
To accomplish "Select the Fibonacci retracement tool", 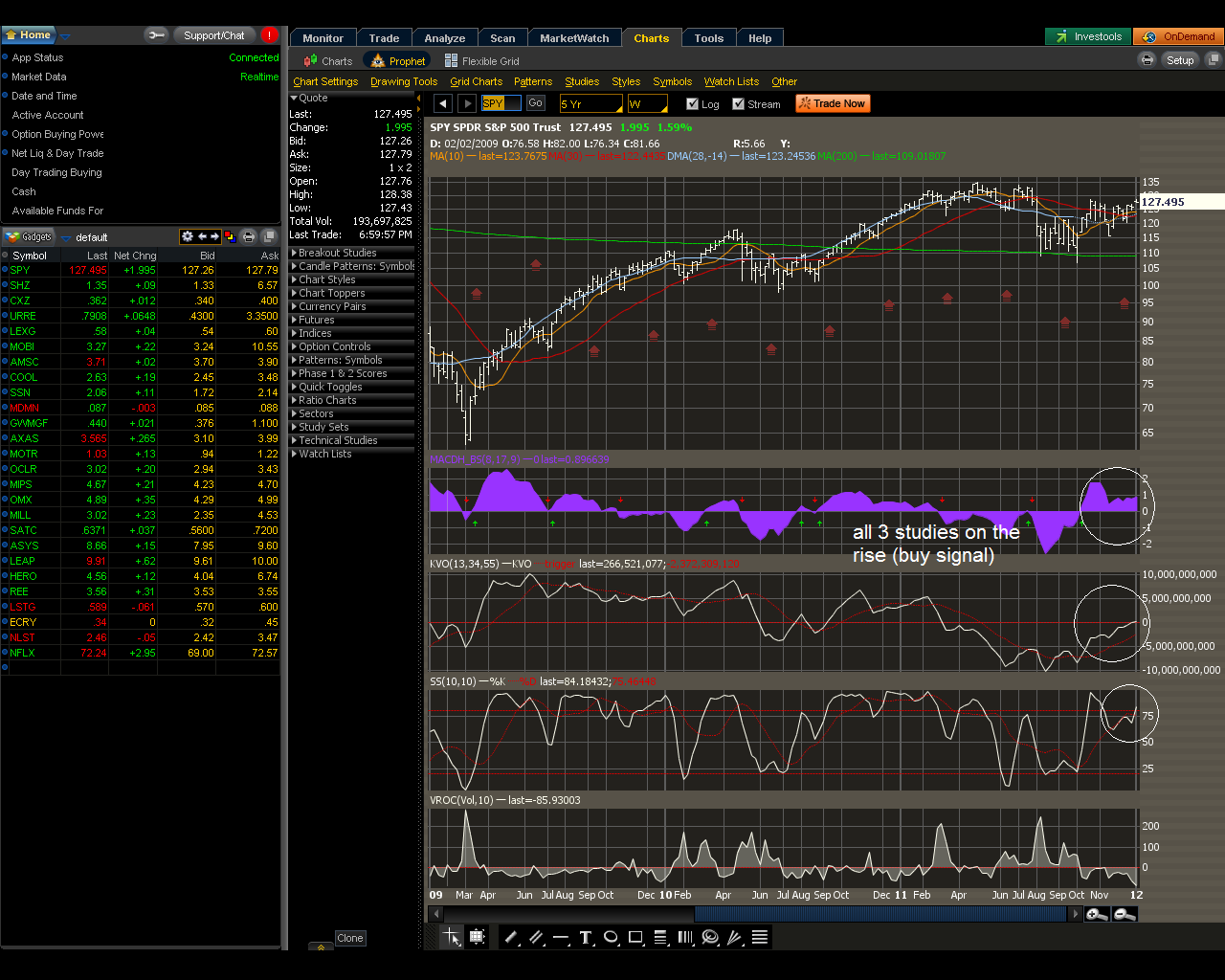I will [660, 938].
